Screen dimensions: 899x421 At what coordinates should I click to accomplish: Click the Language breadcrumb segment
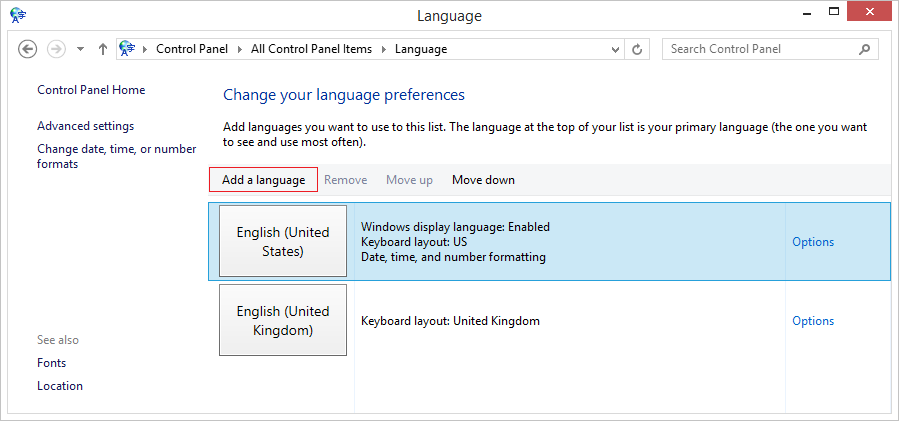click(421, 49)
